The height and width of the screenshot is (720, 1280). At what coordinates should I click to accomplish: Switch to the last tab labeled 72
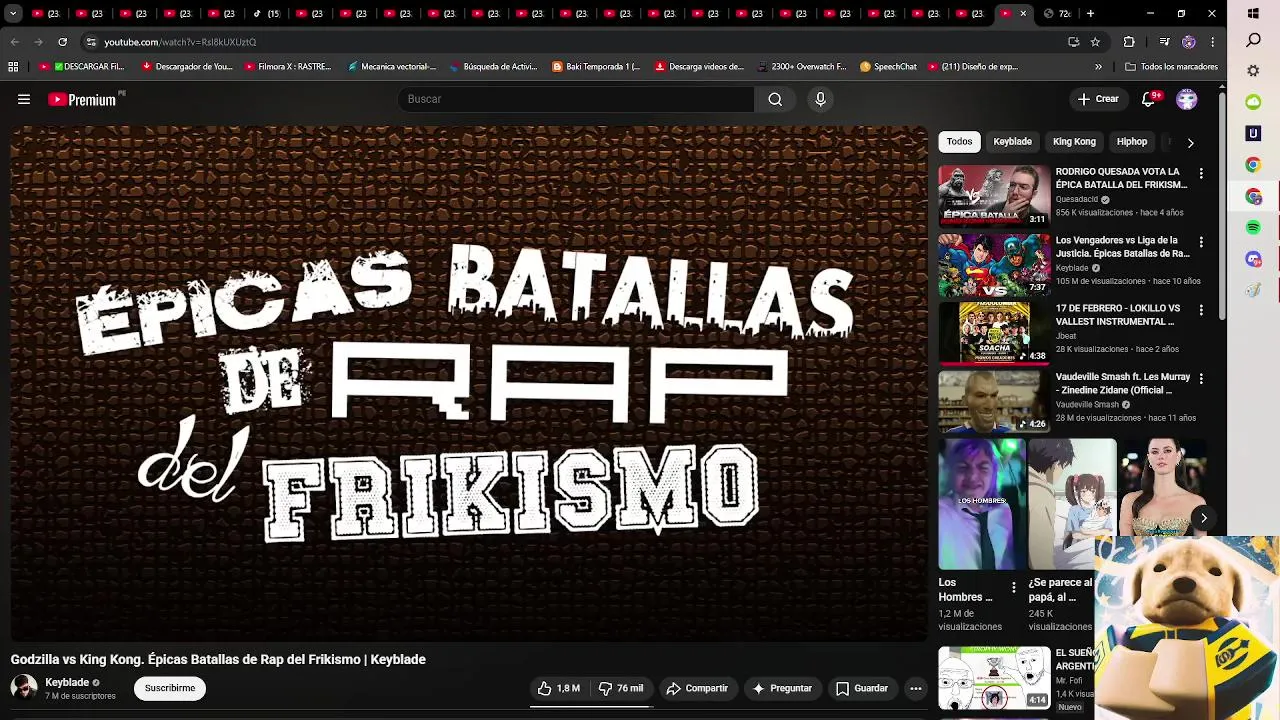[x=1057, y=13]
